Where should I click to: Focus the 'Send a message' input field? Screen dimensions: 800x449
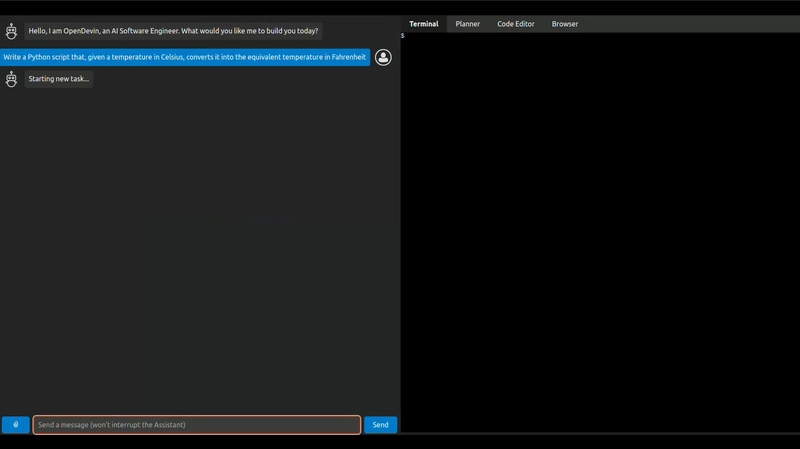(197, 425)
